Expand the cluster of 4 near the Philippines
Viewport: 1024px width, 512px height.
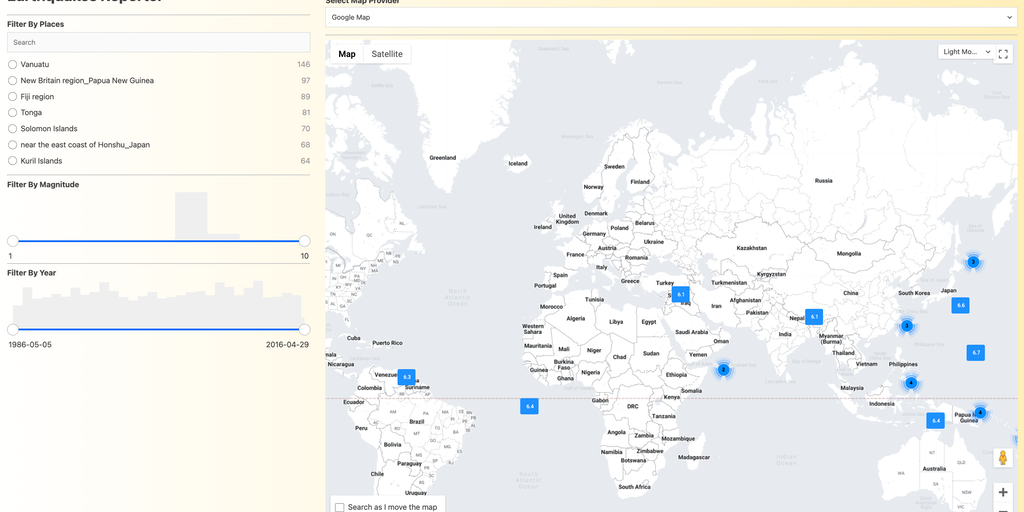pos(910,383)
